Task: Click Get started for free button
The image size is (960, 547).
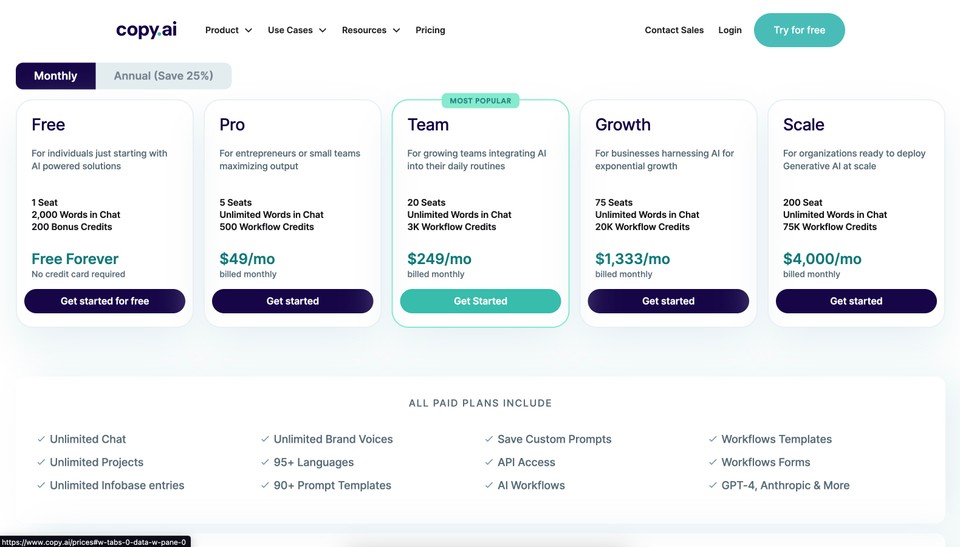Action: point(105,301)
